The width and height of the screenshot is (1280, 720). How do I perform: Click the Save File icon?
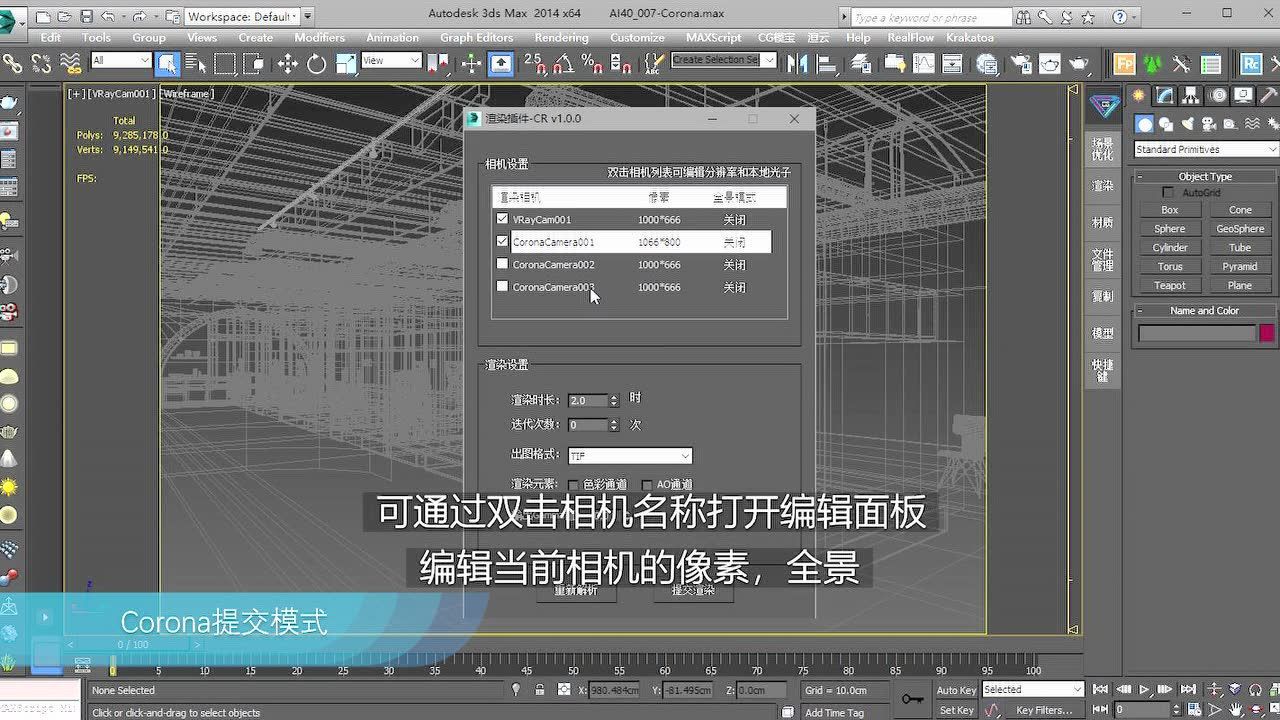tap(86, 16)
